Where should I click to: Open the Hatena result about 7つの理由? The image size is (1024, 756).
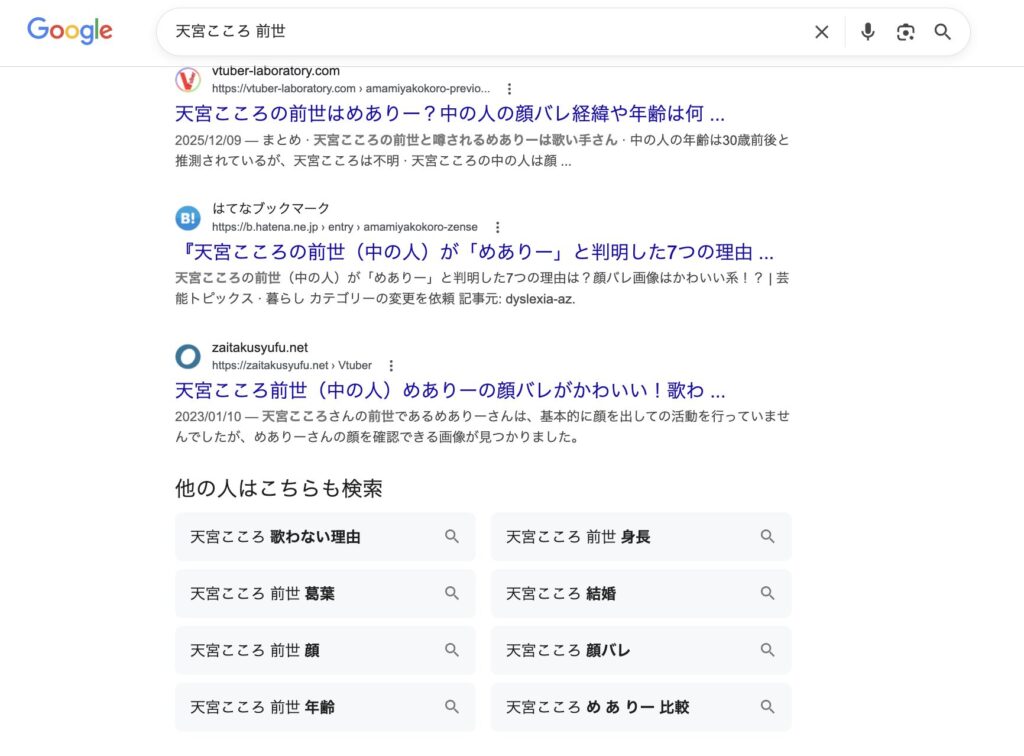474,252
